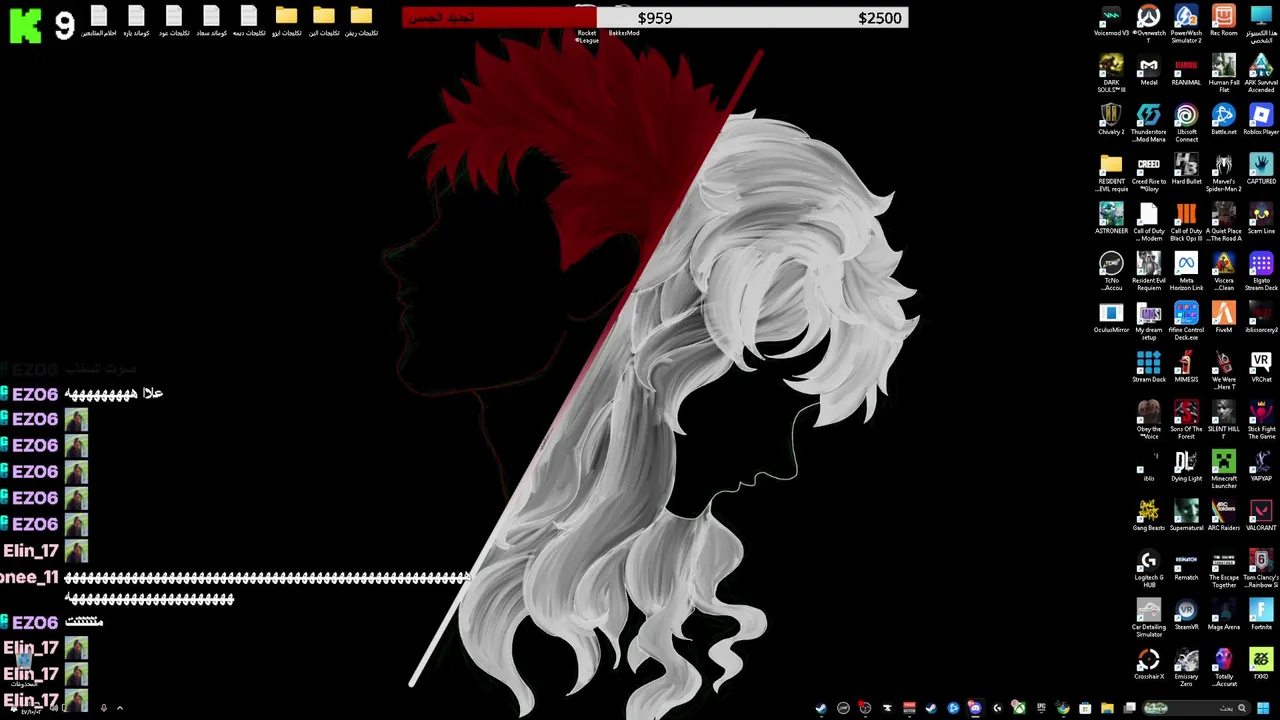1280x720 pixels.
Task: Select the Gang Beasts game icon
Action: [1148, 516]
